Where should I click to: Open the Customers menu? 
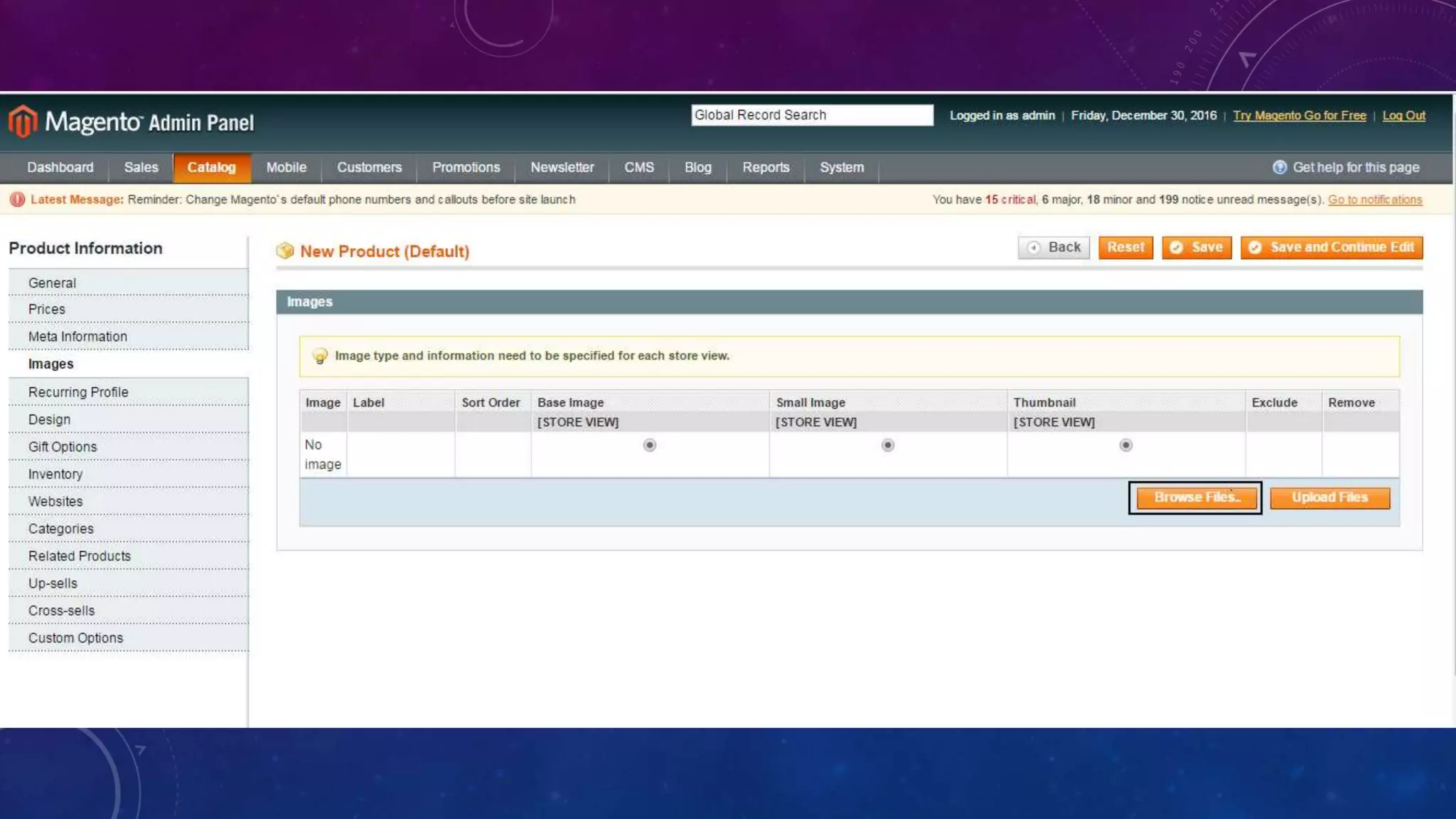click(369, 168)
